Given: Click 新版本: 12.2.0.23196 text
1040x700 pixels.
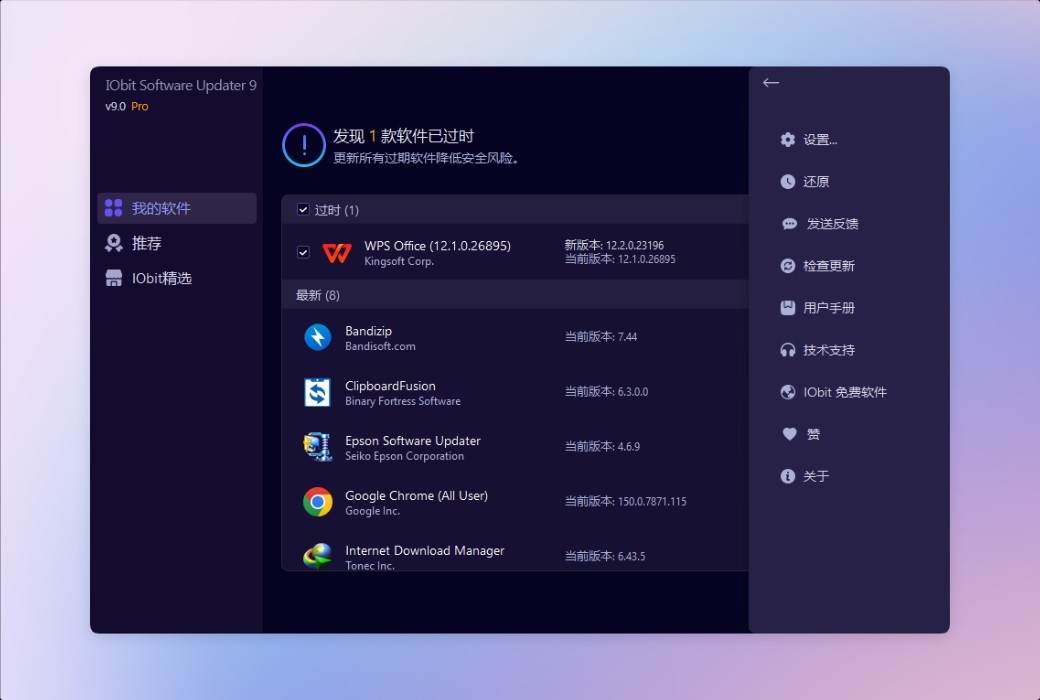Looking at the screenshot, I should pos(614,245).
